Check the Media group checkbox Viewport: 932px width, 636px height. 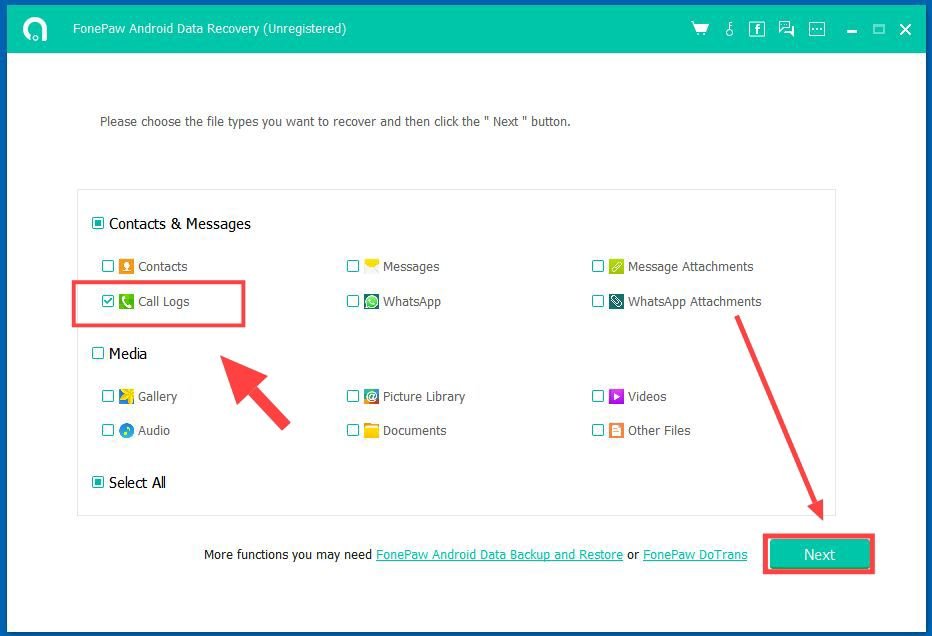(x=98, y=353)
